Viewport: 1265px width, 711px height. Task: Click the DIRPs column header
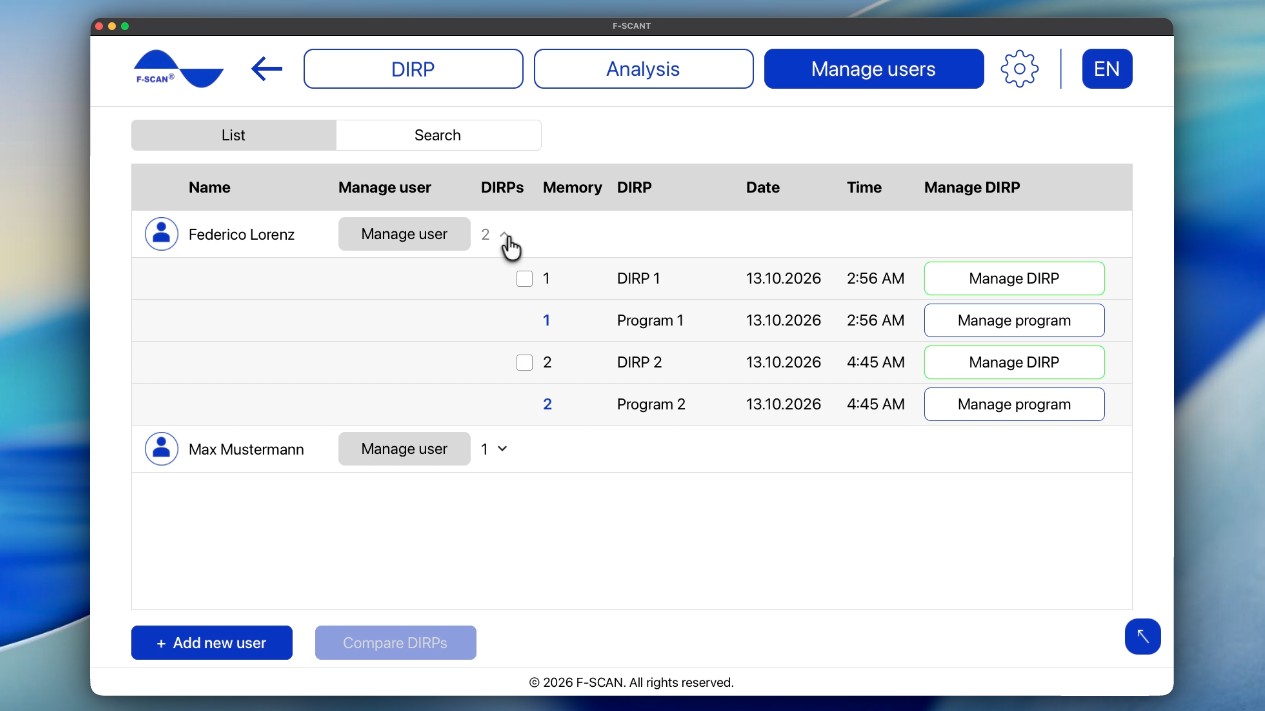tap(502, 188)
